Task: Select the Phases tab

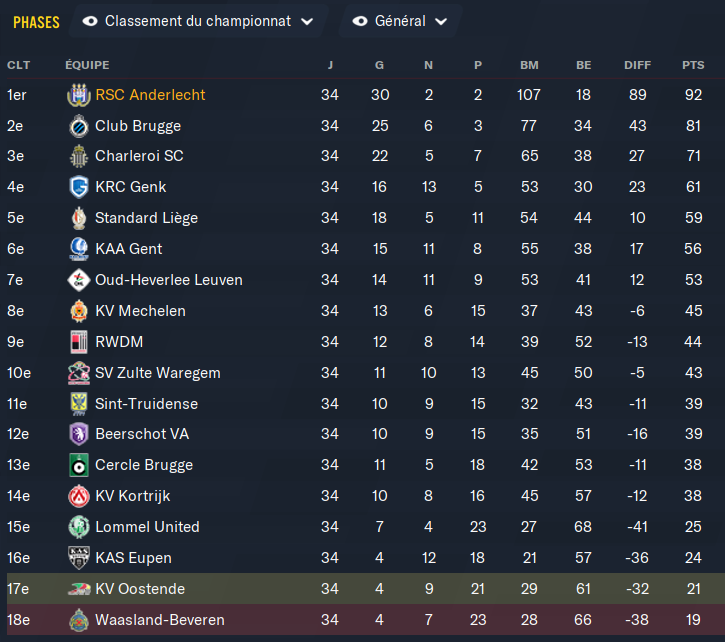Action: pyautogui.click(x=36, y=21)
